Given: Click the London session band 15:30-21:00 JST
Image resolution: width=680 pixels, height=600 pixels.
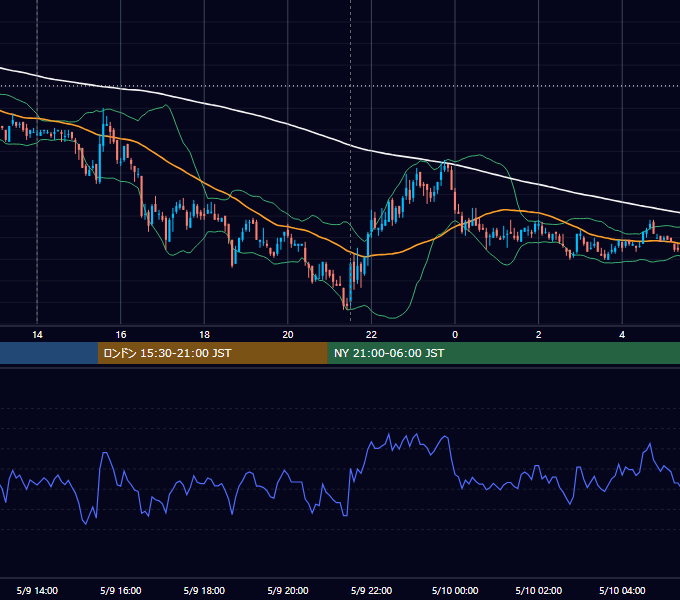Looking at the screenshot, I should (x=212, y=353).
